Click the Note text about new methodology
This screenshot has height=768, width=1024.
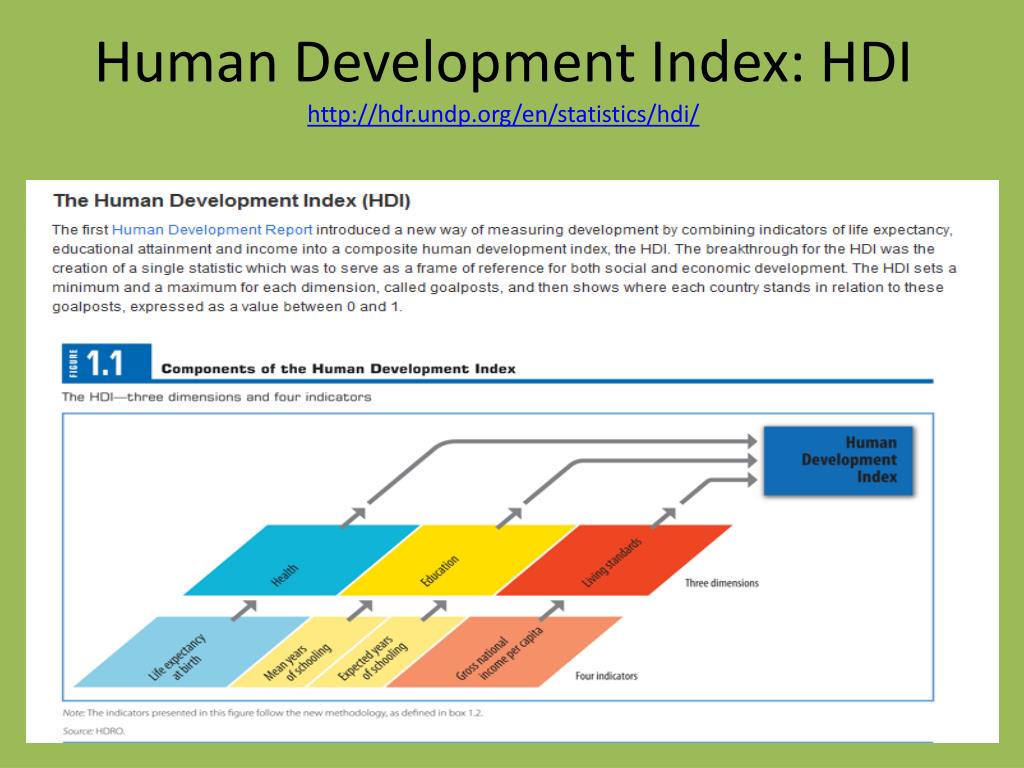[273, 712]
